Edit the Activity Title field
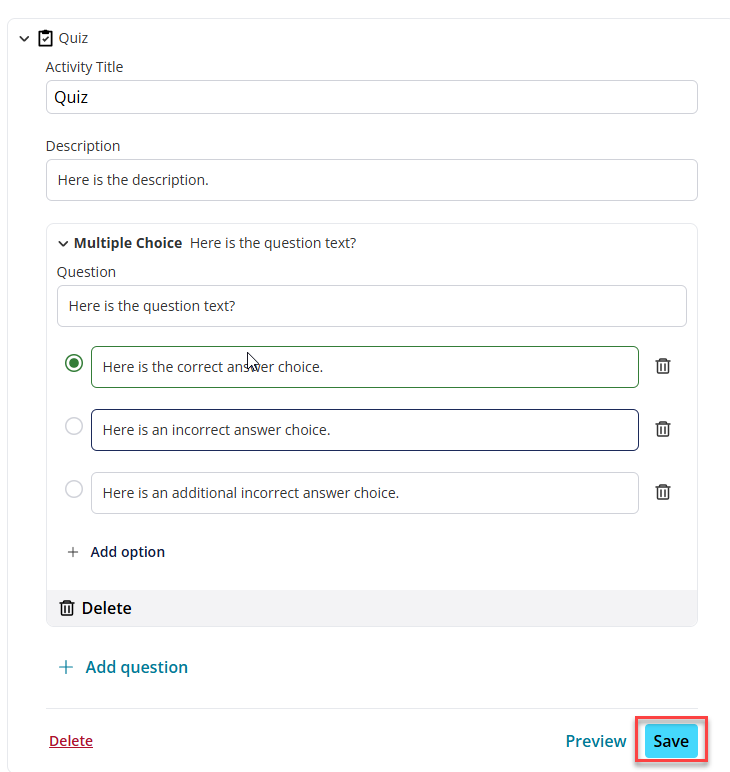Screen dimensions: 730x772 pos(372,97)
